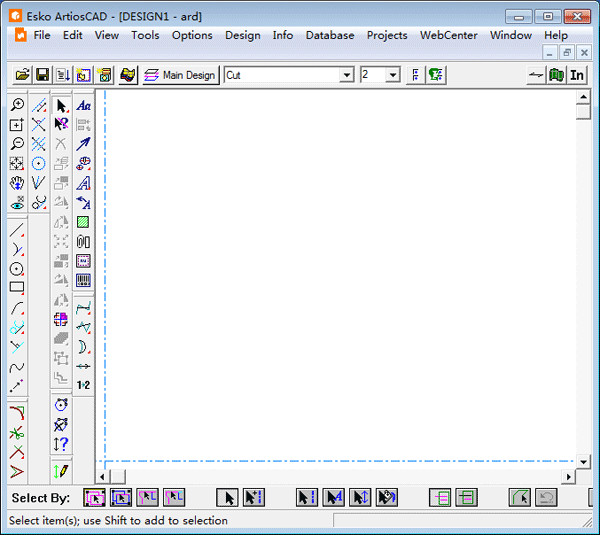Toggle arrow-with-plus add selection mode

click(x=254, y=497)
